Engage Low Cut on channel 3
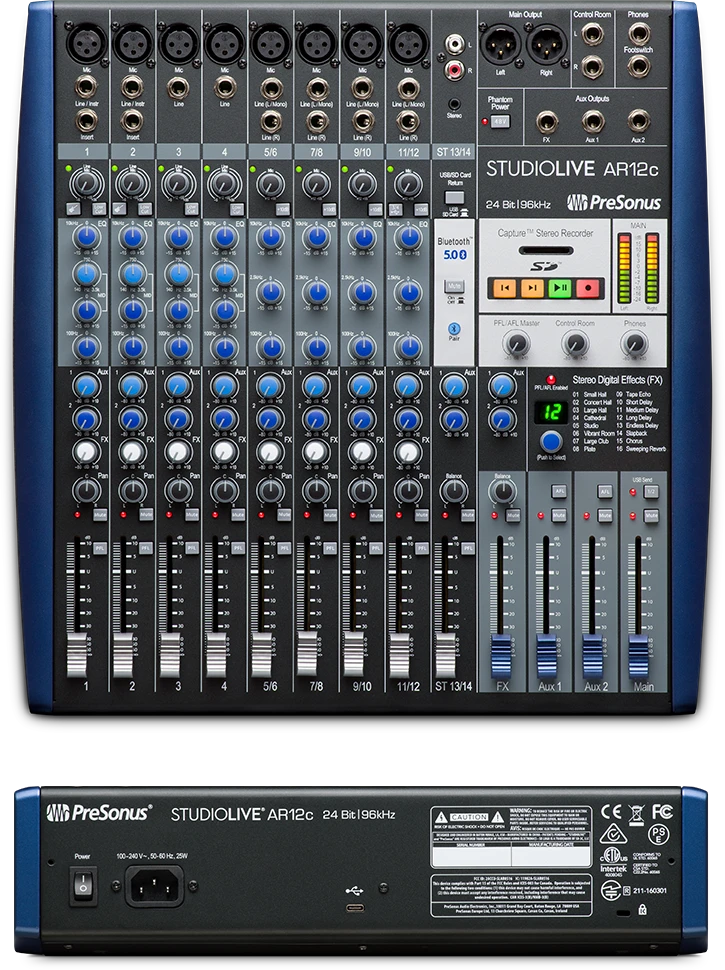The width and height of the screenshot is (725, 970). pyautogui.click(x=191, y=209)
